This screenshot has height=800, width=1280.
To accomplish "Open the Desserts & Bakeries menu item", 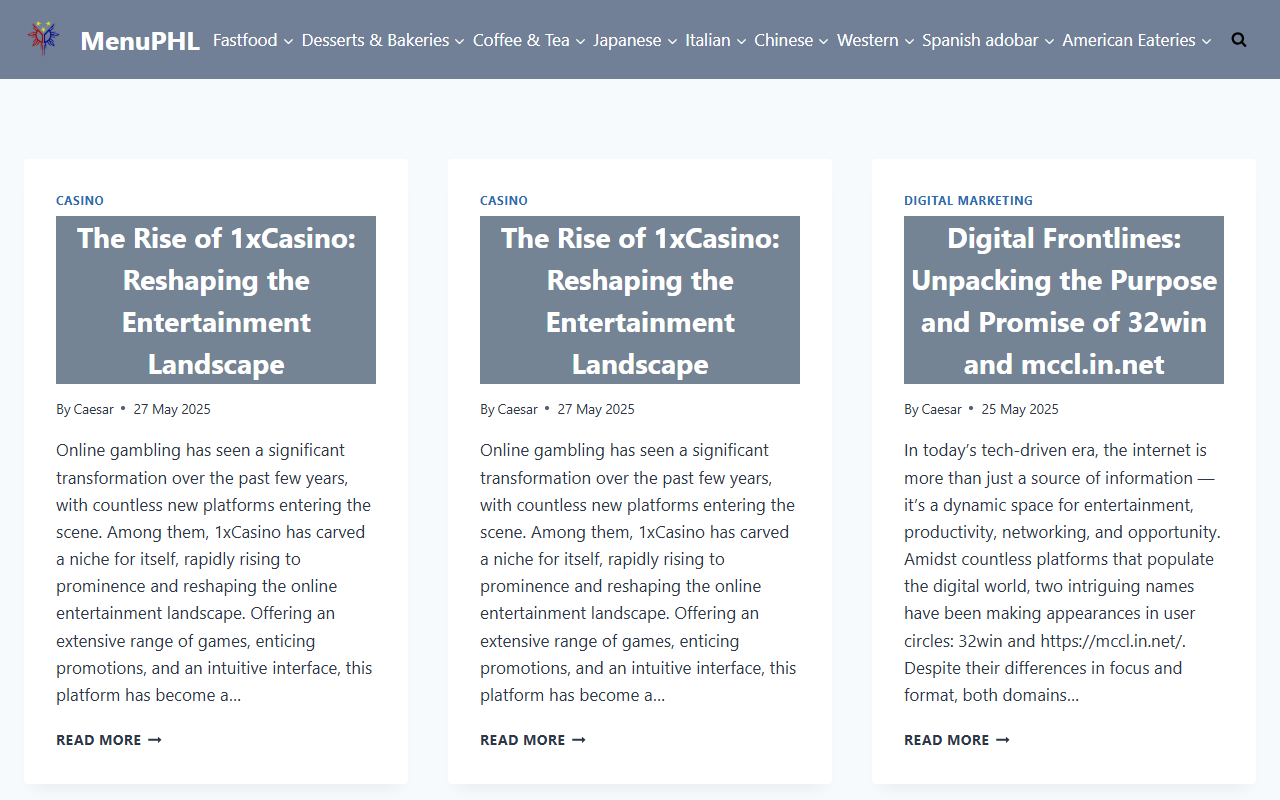I will [x=375, y=40].
